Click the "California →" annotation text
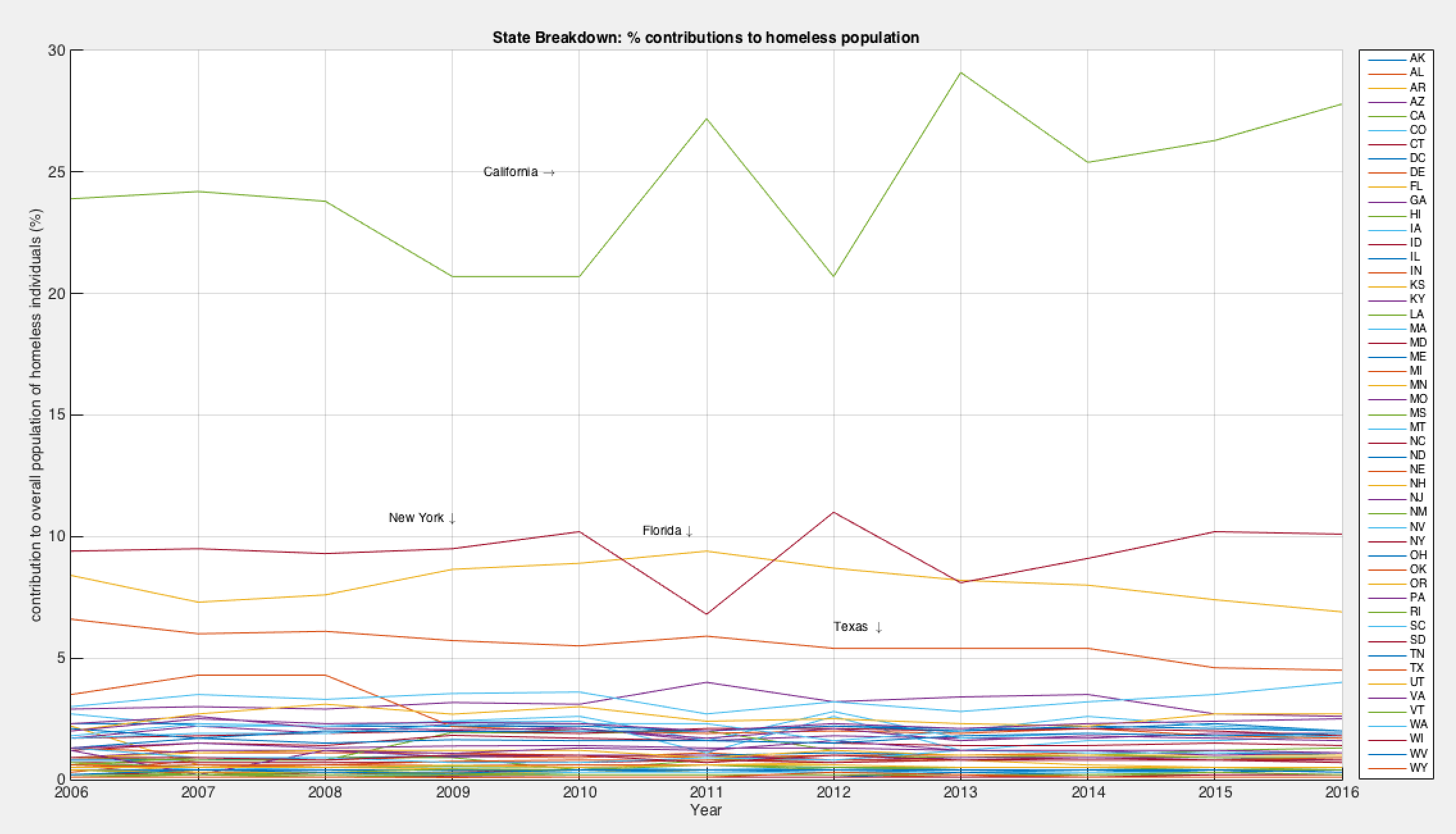Image resolution: width=1456 pixels, height=834 pixels. tap(518, 172)
